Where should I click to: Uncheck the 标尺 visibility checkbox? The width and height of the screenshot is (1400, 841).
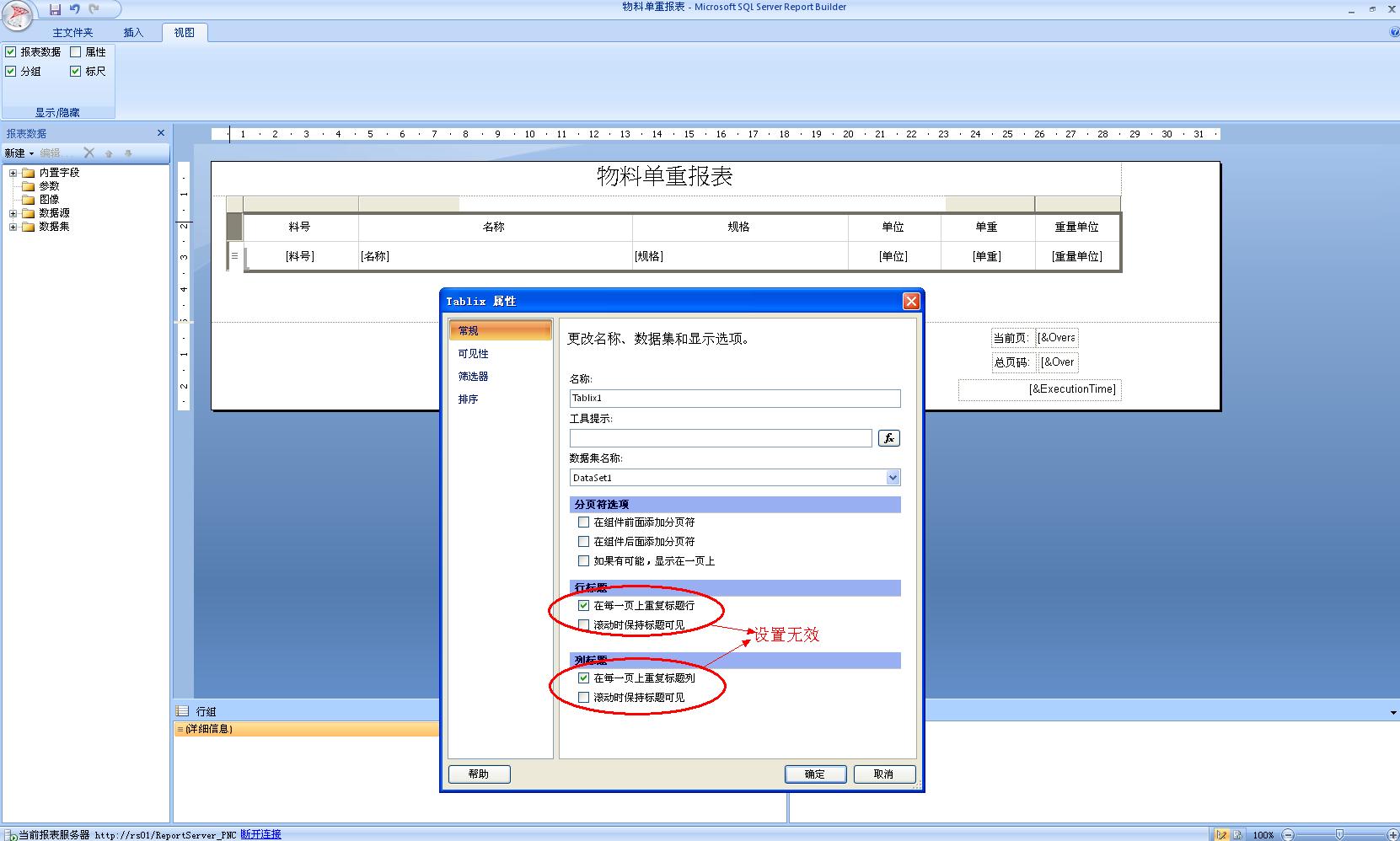click(75, 71)
